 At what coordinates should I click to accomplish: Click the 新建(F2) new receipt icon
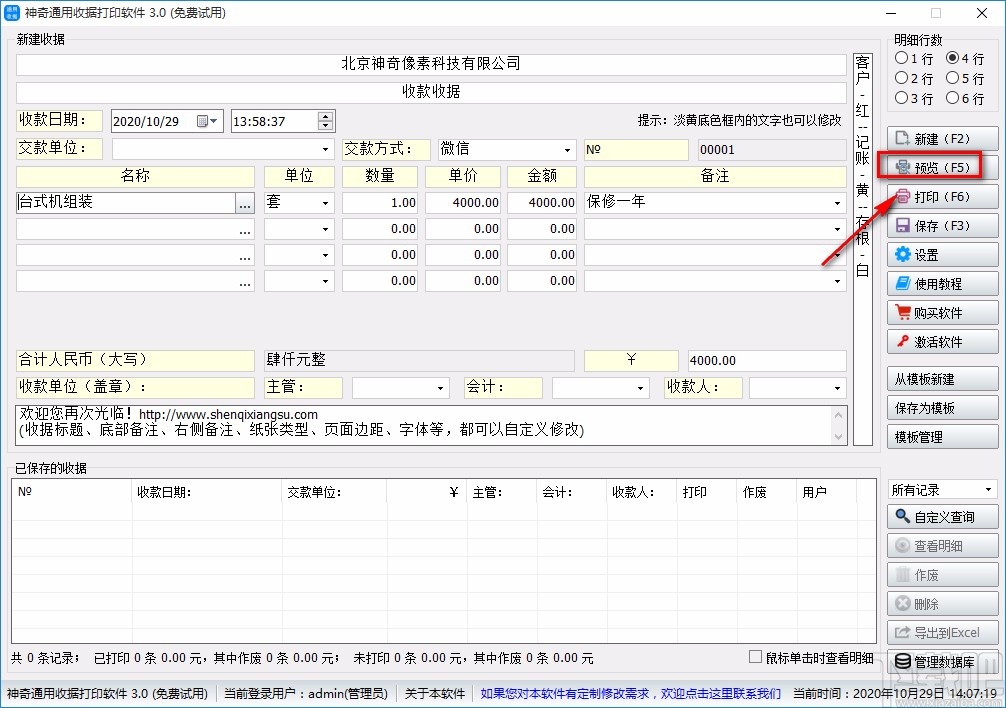(x=941, y=139)
